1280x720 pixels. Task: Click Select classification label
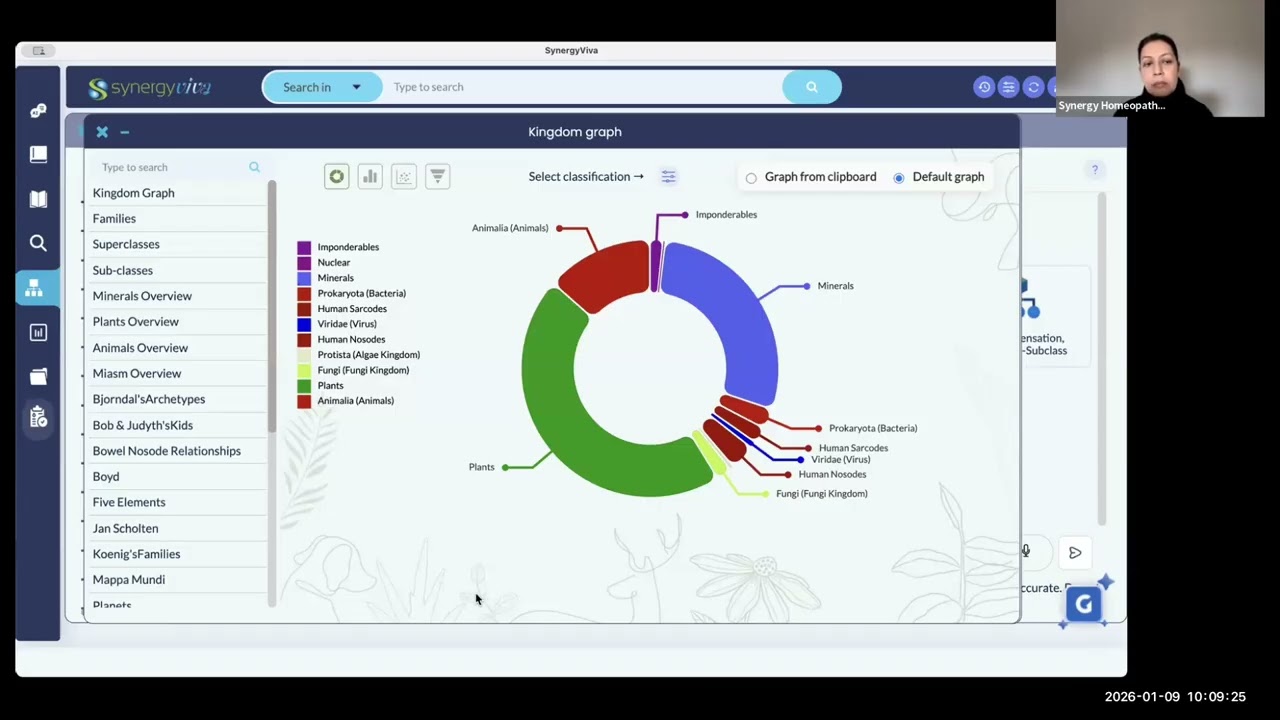586,177
